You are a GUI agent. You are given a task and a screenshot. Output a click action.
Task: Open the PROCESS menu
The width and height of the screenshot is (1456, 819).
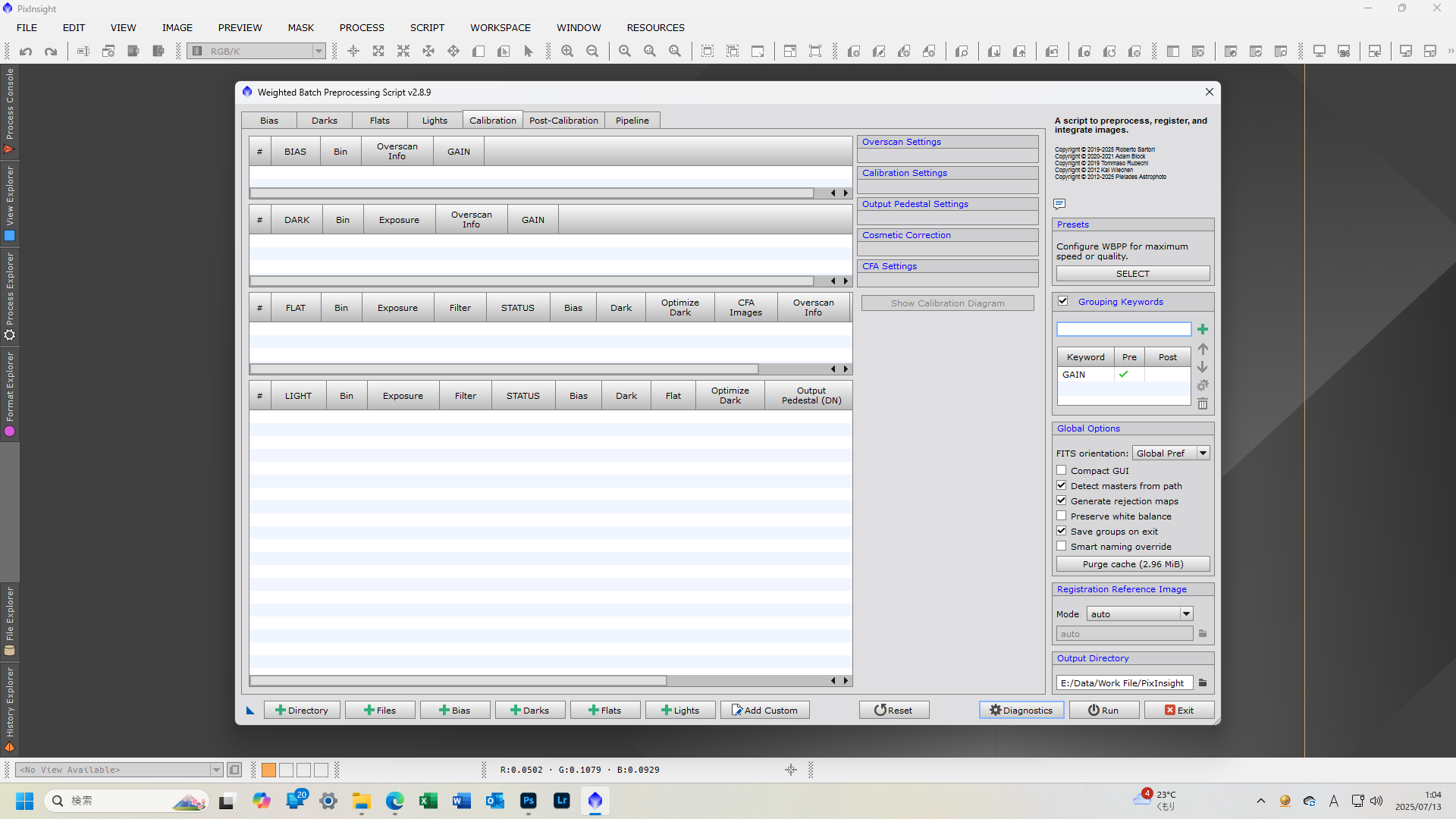point(362,27)
